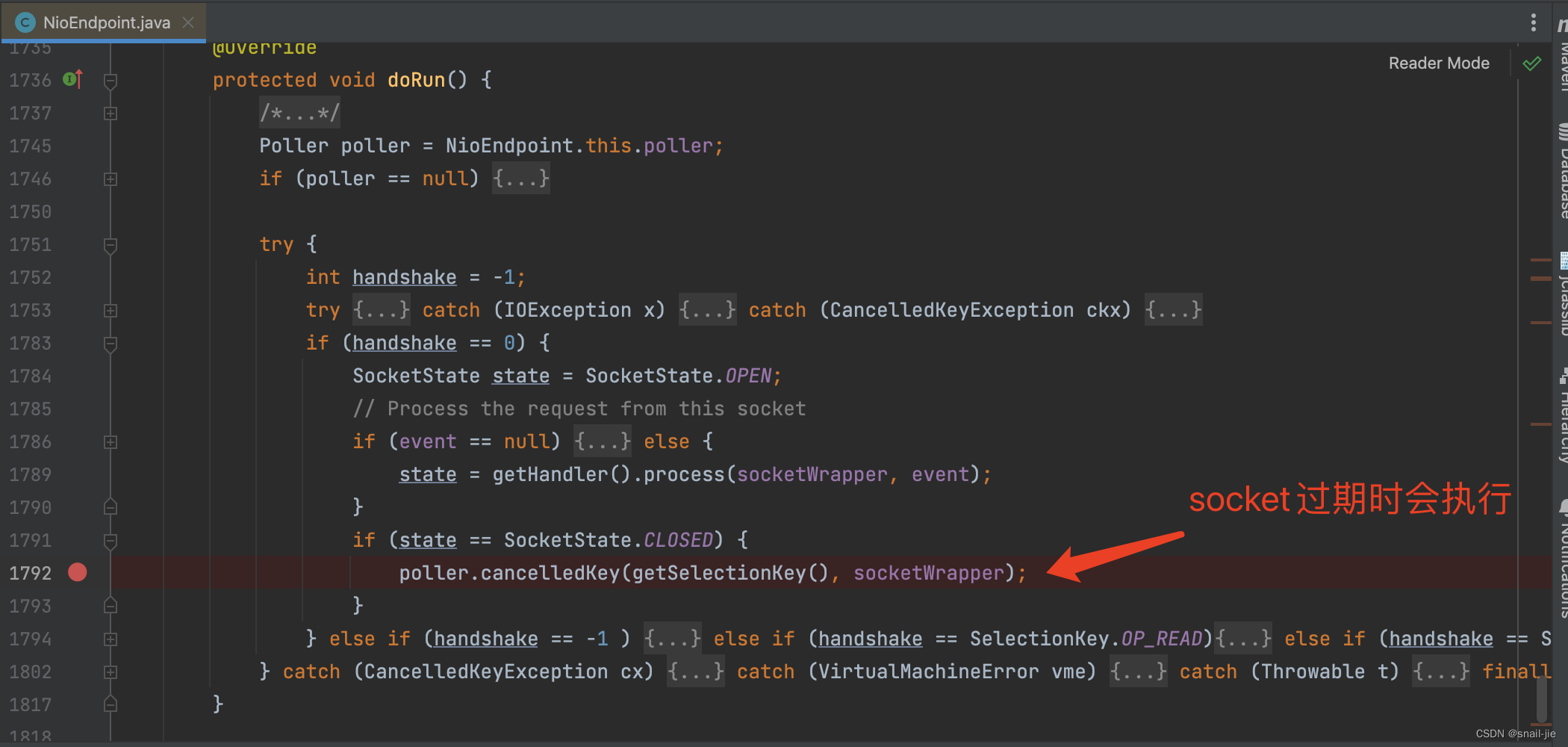Click the Java class icon on the editor tab
The height and width of the screenshot is (747, 1568).
tap(24, 22)
